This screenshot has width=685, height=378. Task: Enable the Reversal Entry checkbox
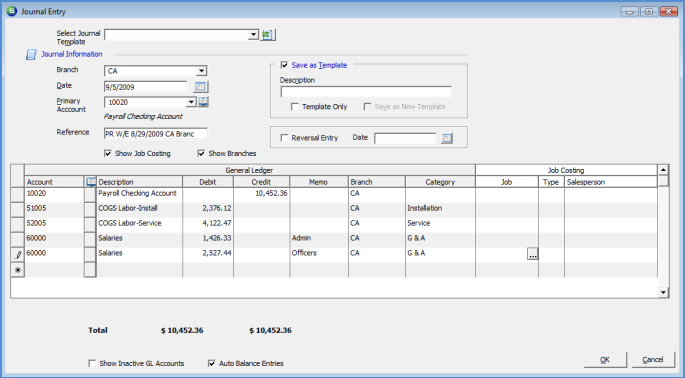(x=284, y=138)
